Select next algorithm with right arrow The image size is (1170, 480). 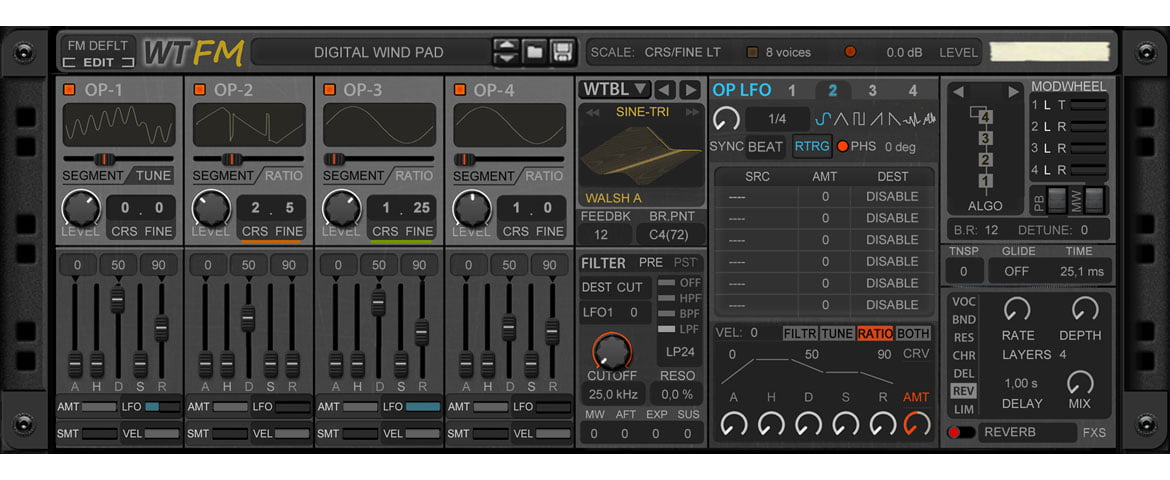click(1013, 92)
